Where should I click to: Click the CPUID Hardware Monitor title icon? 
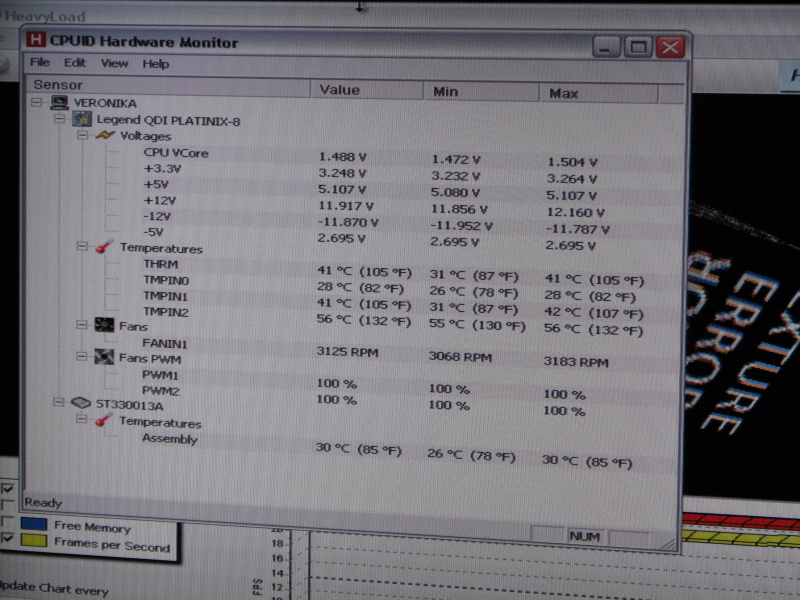tap(35, 39)
